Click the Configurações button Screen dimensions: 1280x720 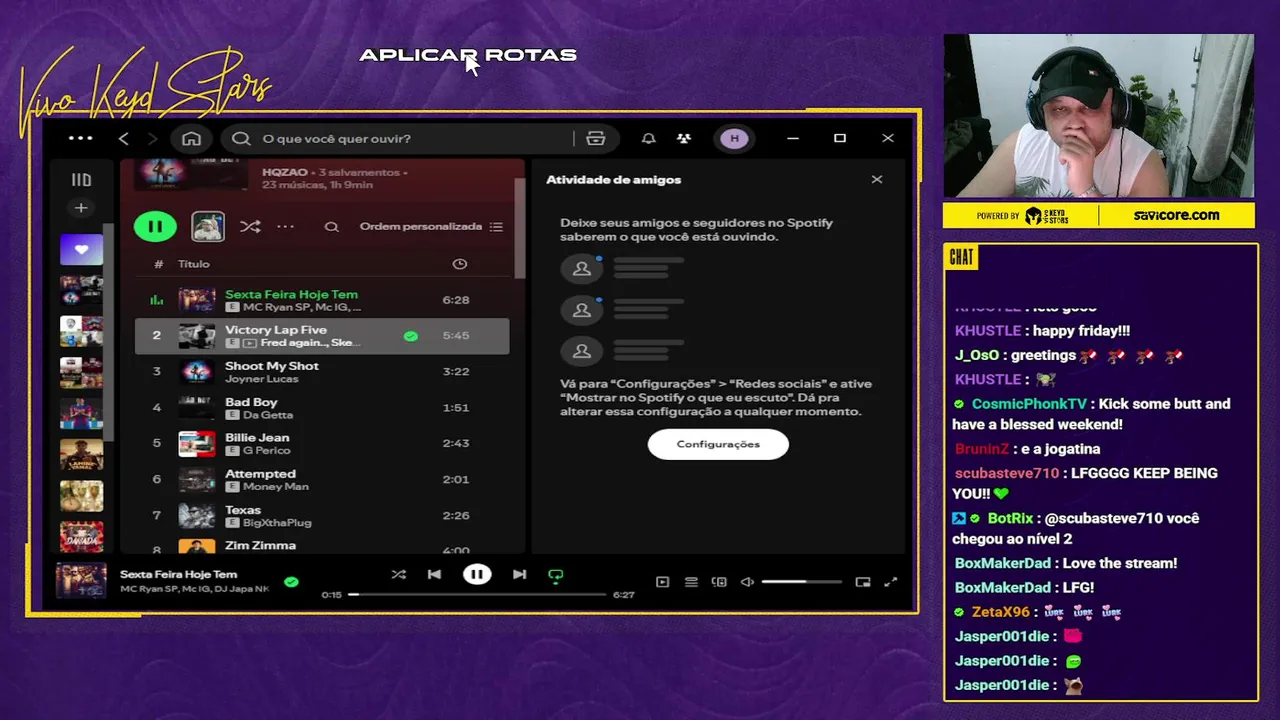(x=718, y=444)
